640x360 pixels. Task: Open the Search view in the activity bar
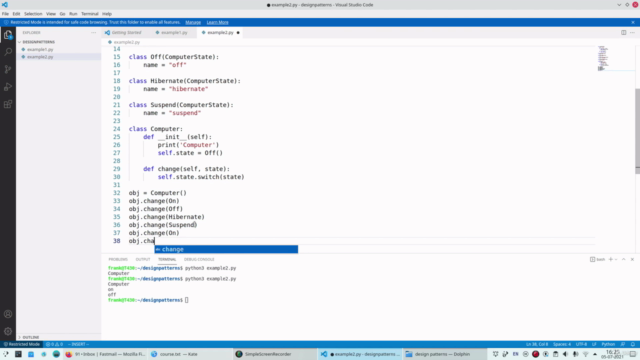pyautogui.click(x=8, y=52)
